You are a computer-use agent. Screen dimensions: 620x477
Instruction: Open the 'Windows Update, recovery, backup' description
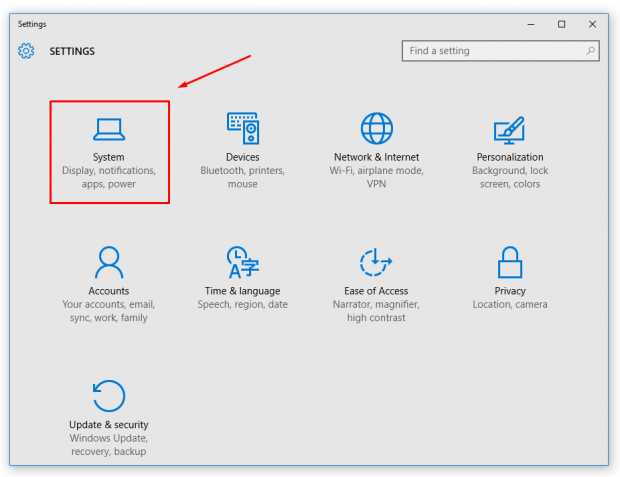coord(108,445)
